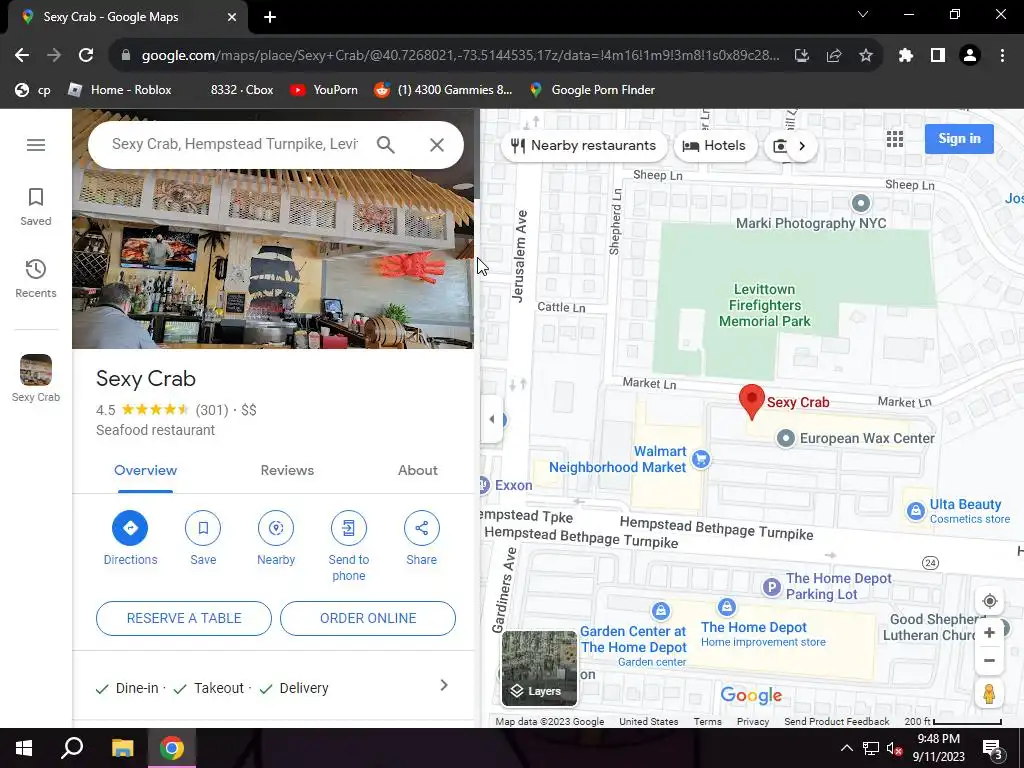Viewport: 1024px width, 768px height.
Task: Filter by Hotels chip
Action: pyautogui.click(x=714, y=146)
